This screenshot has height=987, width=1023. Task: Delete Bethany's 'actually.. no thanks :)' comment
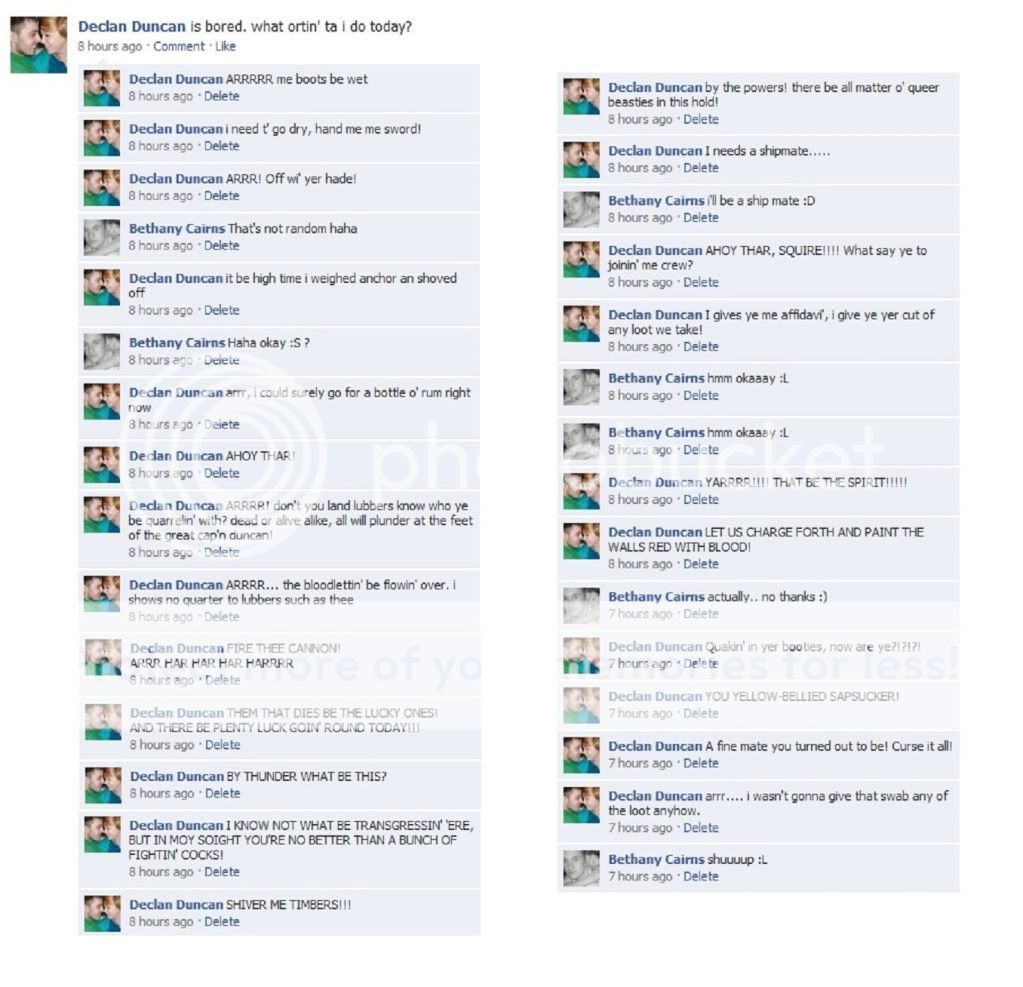701,614
